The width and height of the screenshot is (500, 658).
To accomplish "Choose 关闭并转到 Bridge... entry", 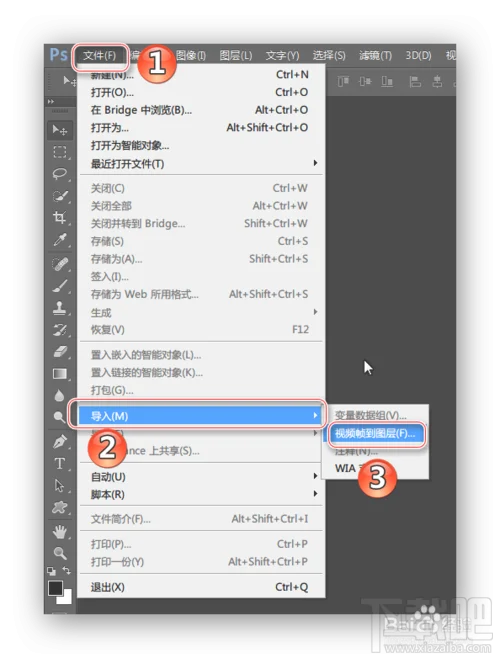I will [200, 224].
